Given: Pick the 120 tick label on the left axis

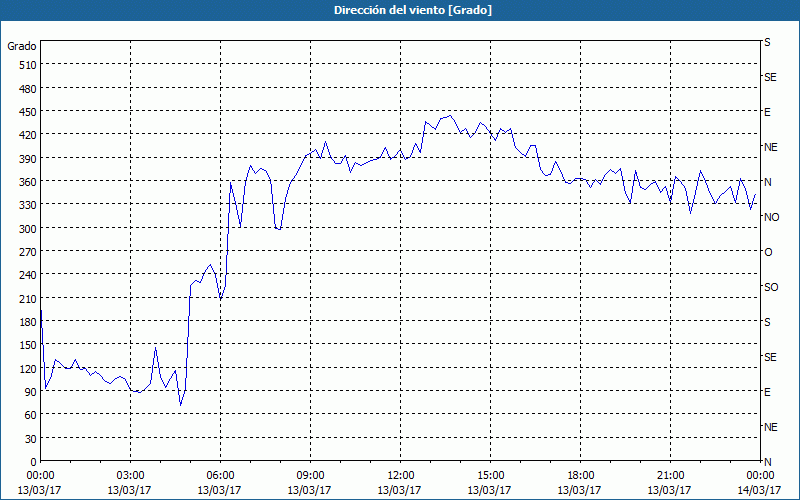Looking at the screenshot, I should coord(28,369).
